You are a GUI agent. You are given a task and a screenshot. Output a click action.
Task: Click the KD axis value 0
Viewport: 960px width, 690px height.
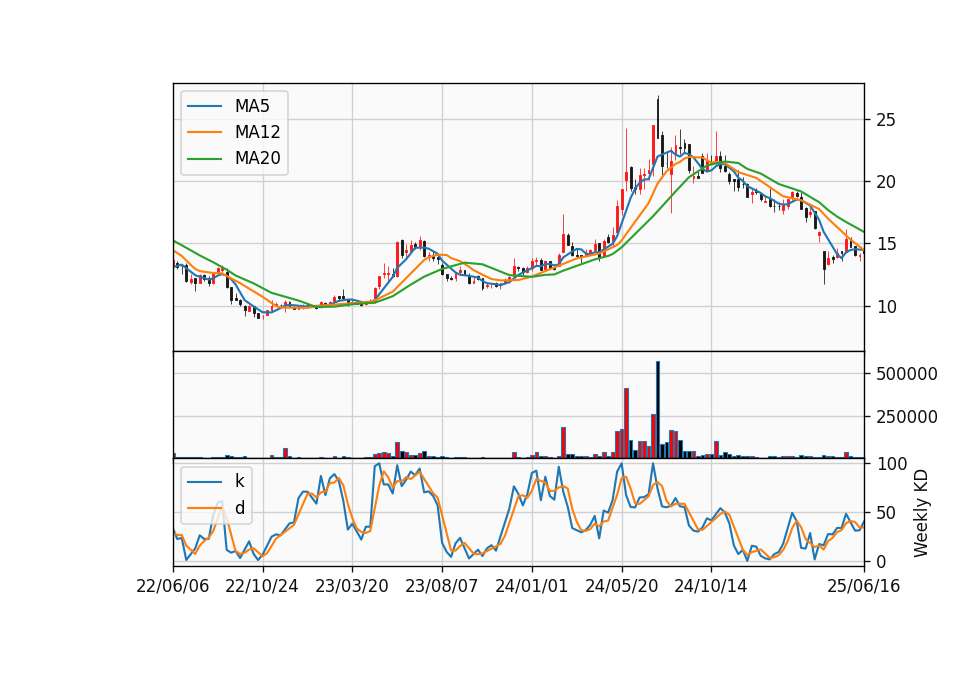coord(881,561)
